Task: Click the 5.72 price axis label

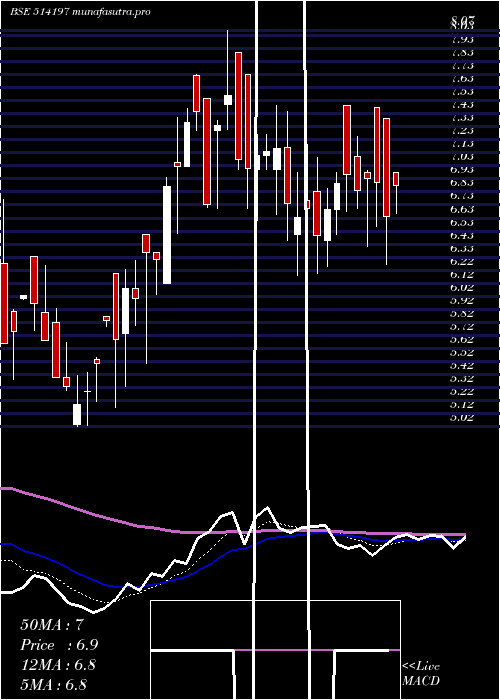Action: [x=462, y=326]
